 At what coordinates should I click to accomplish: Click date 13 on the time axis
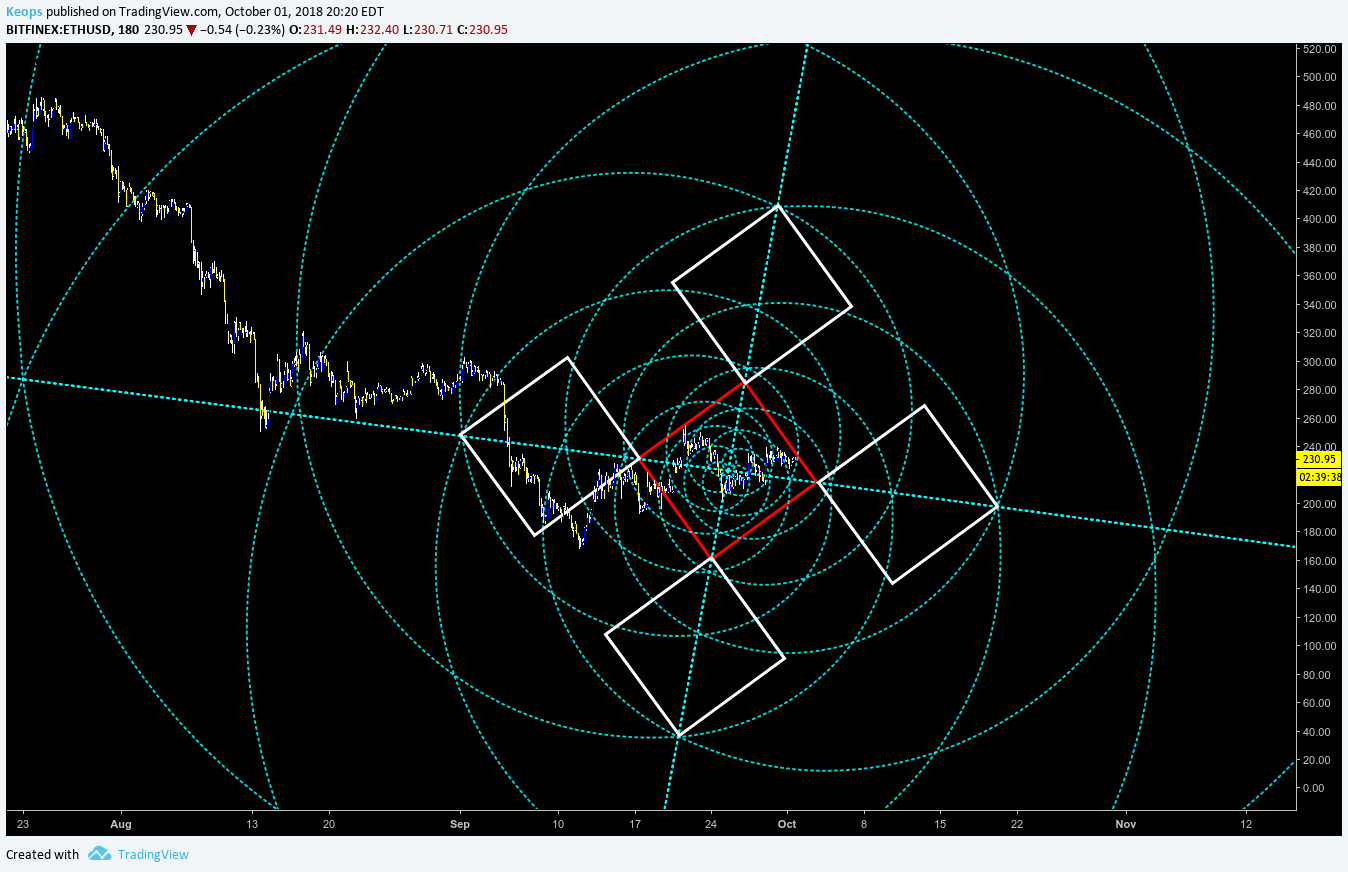point(252,825)
